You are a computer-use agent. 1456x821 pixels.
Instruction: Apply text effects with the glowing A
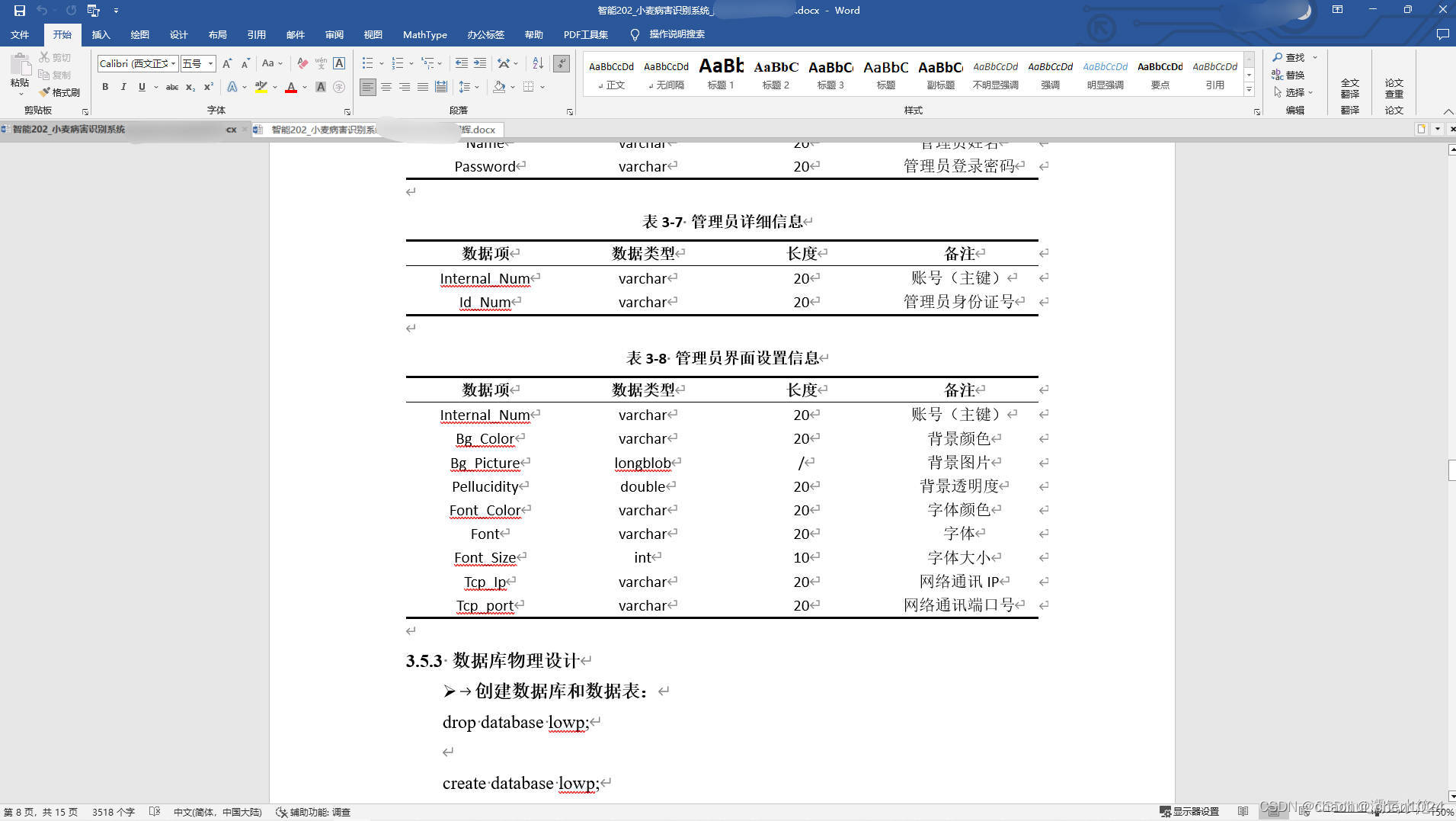click(x=232, y=87)
